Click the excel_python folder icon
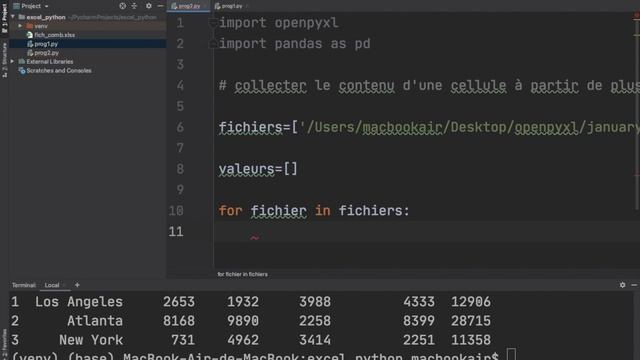Viewport: 640px width, 360px height. 22,17
